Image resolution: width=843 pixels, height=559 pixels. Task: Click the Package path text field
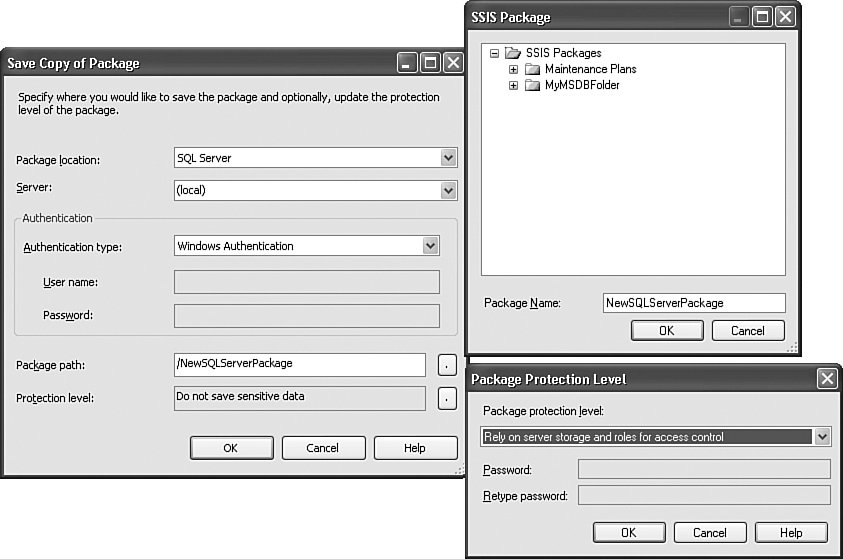coord(300,364)
